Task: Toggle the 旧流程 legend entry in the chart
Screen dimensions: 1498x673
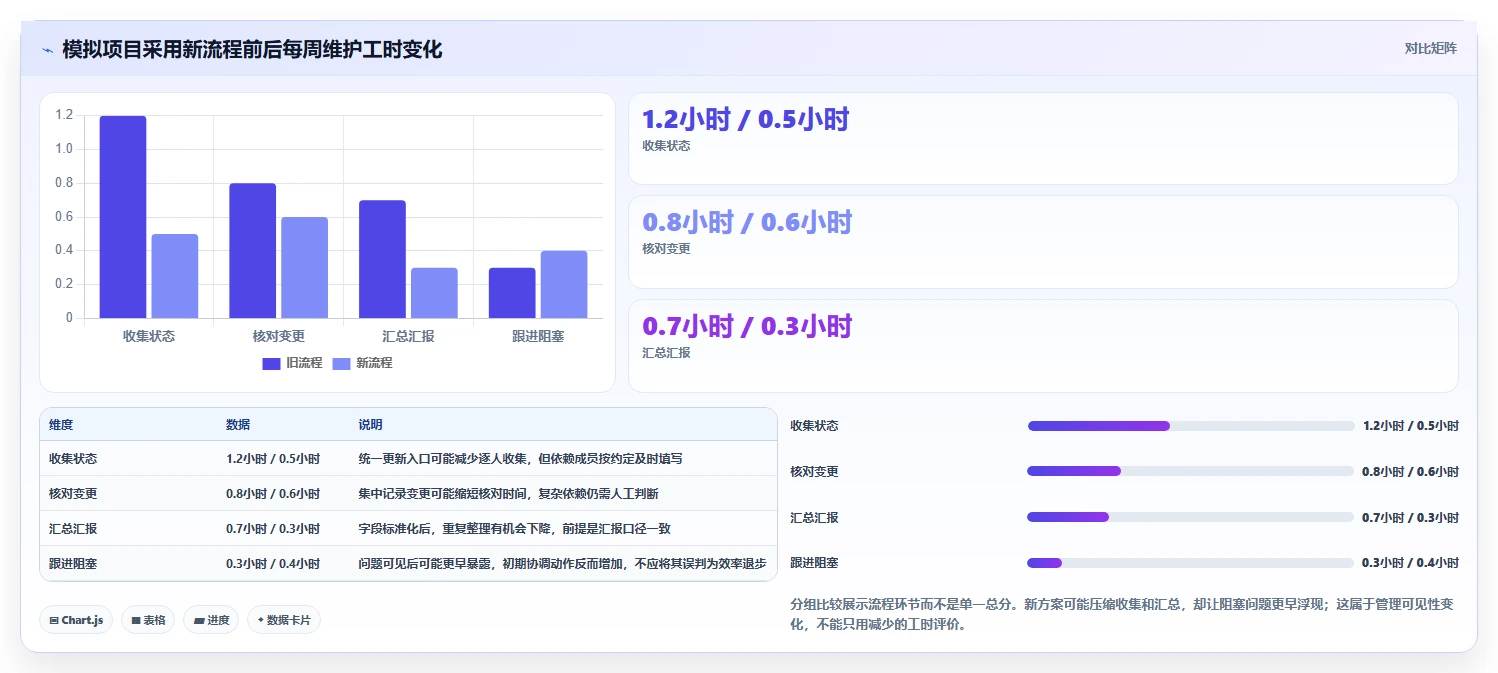Action: tap(293, 363)
